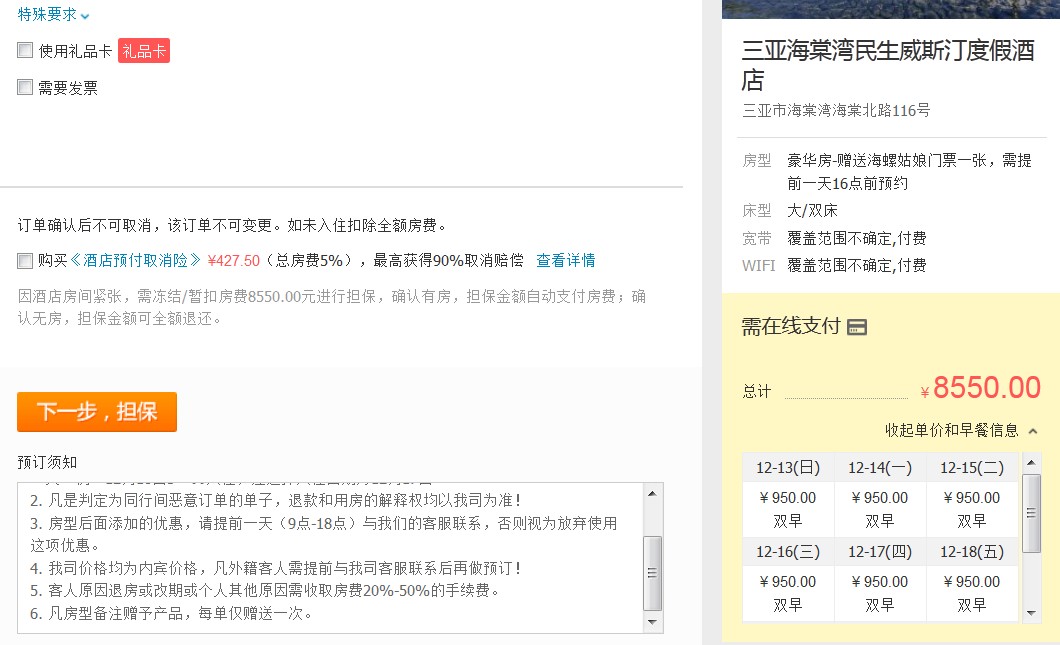This screenshot has height=645, width=1060.
Task: Click the chevron icon next to 特殊要求
Action: [x=85, y=16]
